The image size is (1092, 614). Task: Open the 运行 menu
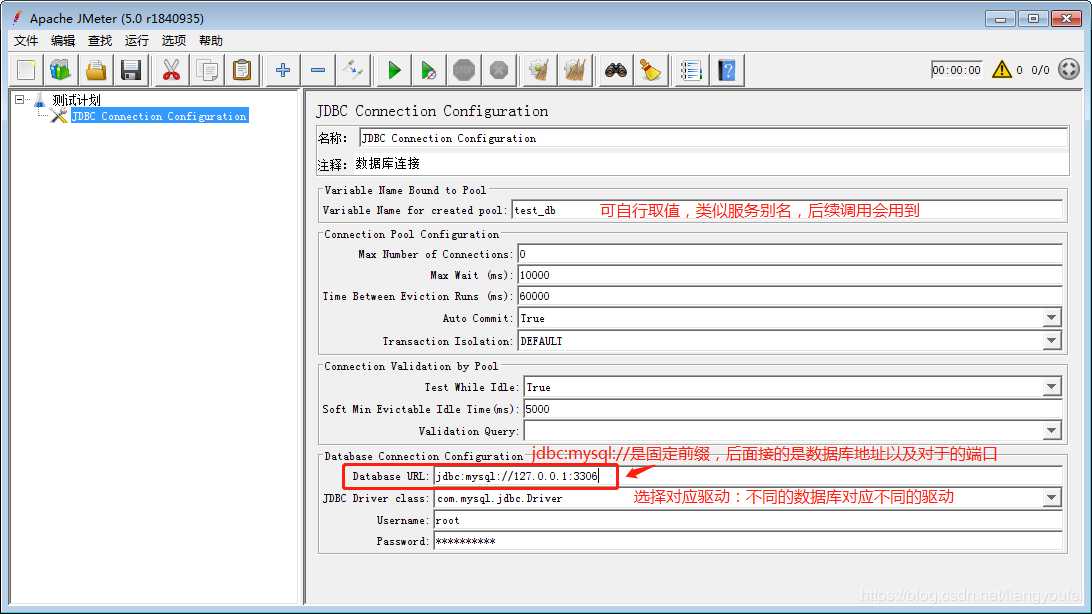[x=136, y=40]
